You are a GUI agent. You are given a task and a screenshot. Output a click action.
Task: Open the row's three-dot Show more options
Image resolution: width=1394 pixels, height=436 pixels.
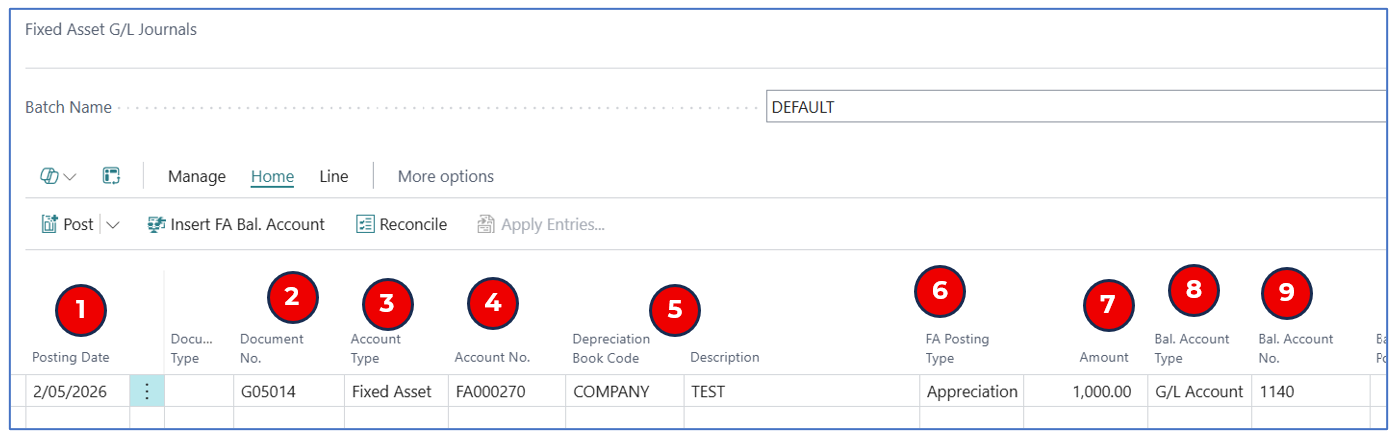click(x=146, y=392)
